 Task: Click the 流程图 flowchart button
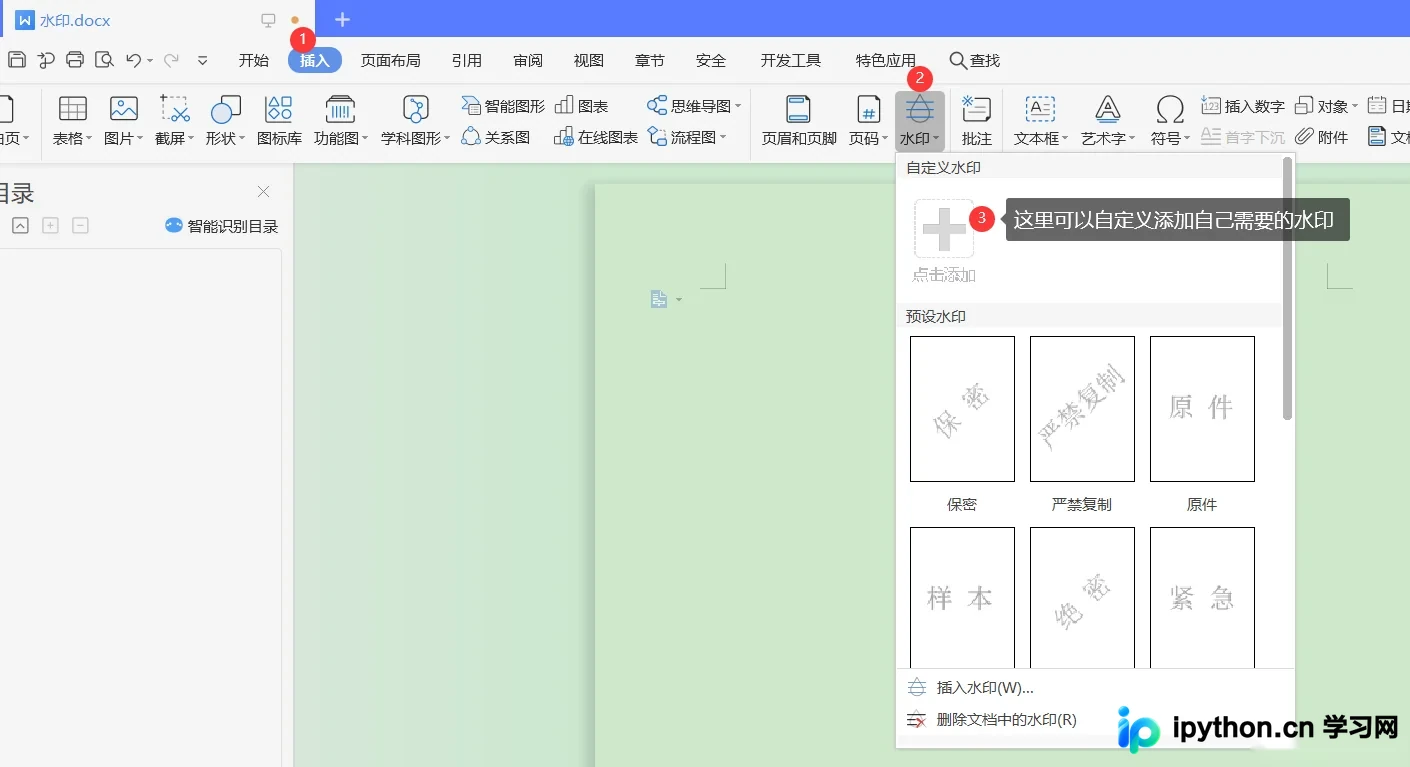(x=686, y=137)
